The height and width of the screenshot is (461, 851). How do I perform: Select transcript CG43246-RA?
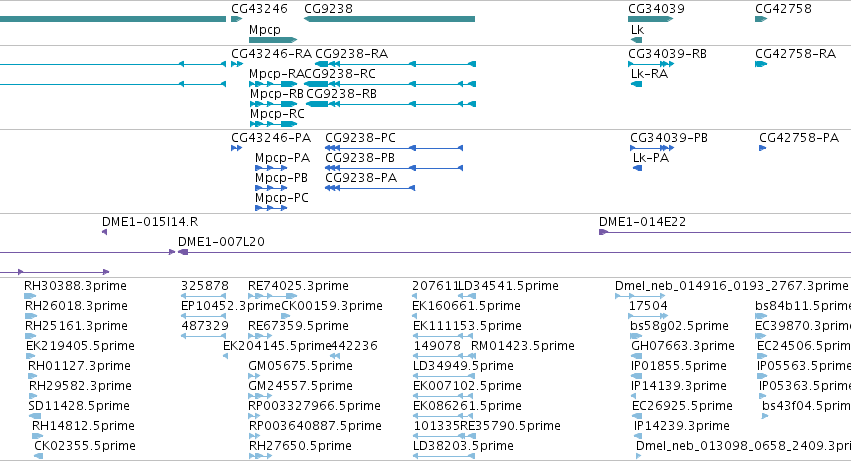click(x=271, y=54)
